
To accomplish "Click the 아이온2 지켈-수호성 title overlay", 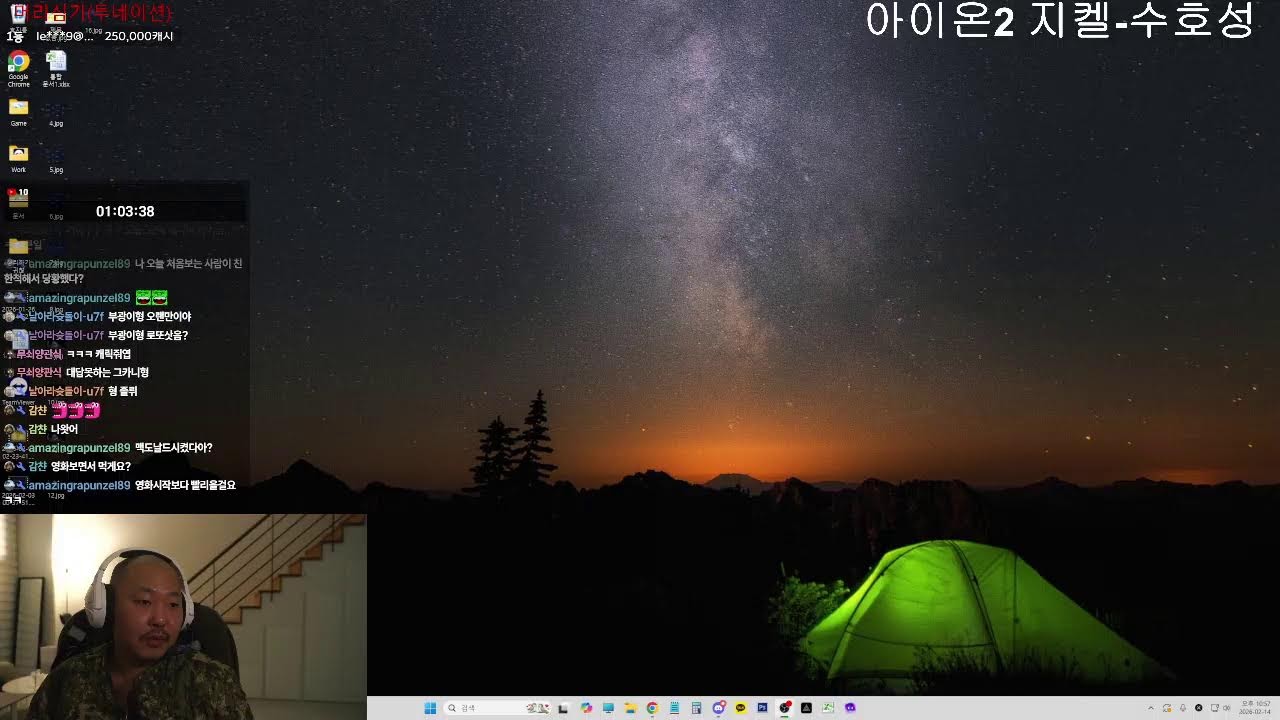I will pyautogui.click(x=1060, y=20).
